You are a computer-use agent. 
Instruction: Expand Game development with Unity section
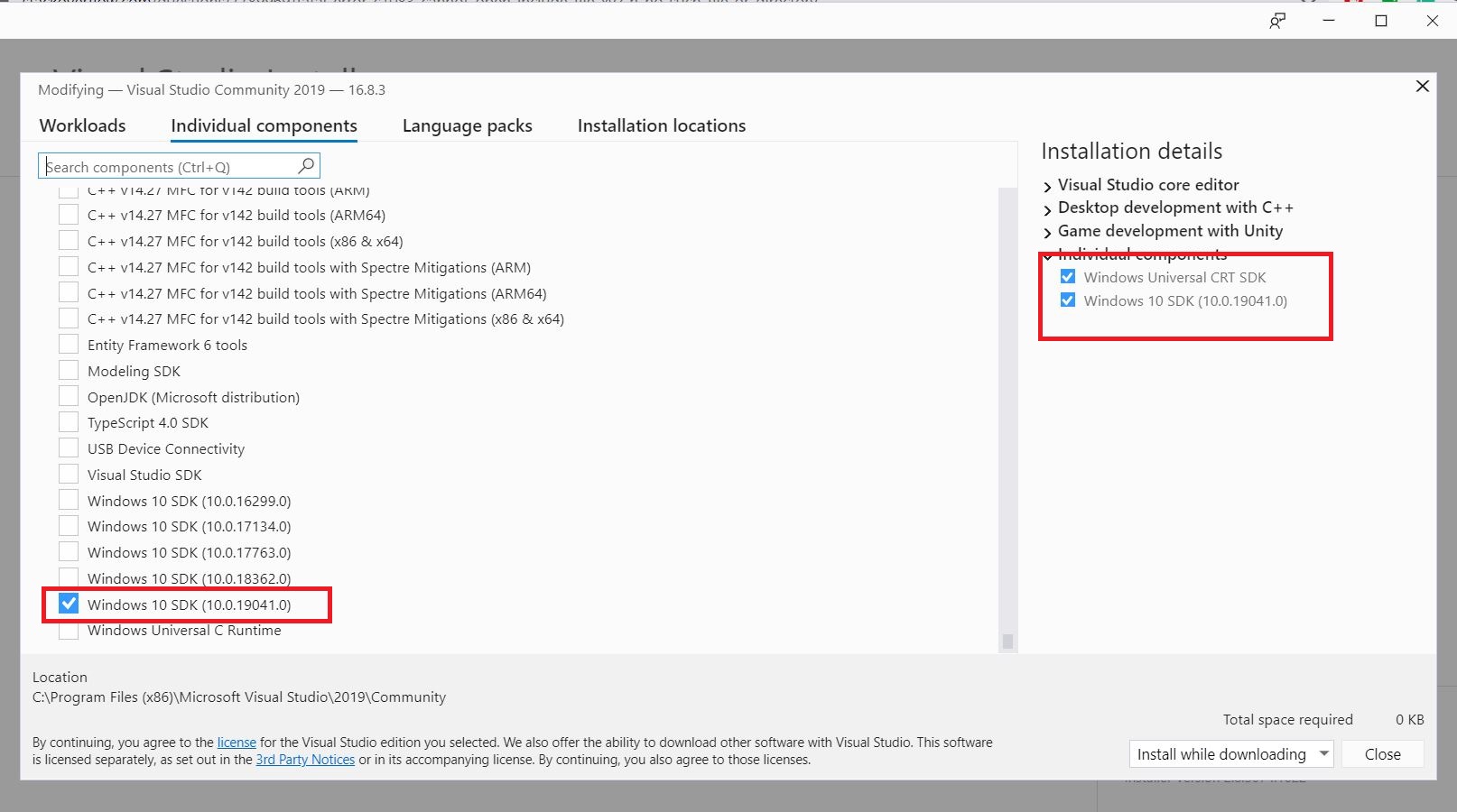(x=1047, y=232)
